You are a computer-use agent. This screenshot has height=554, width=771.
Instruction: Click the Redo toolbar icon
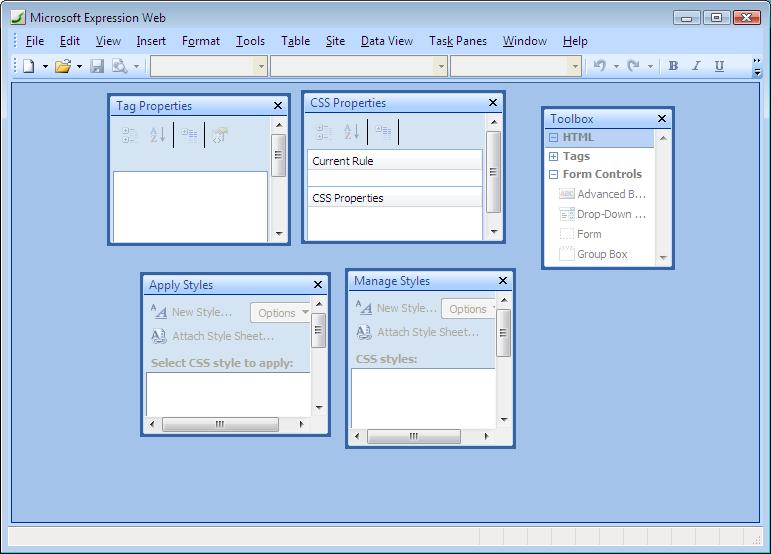(633, 66)
